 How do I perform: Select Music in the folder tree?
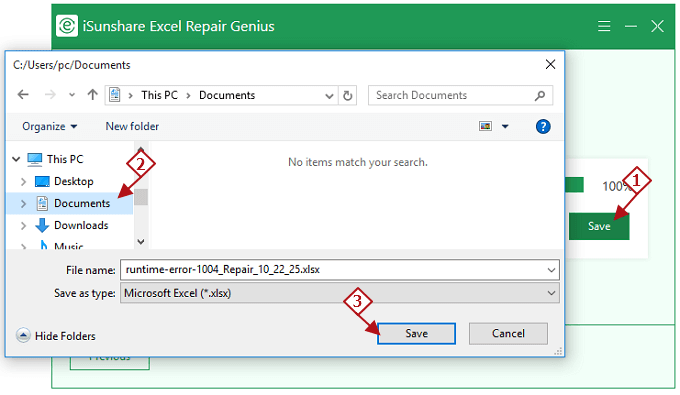click(x=69, y=245)
